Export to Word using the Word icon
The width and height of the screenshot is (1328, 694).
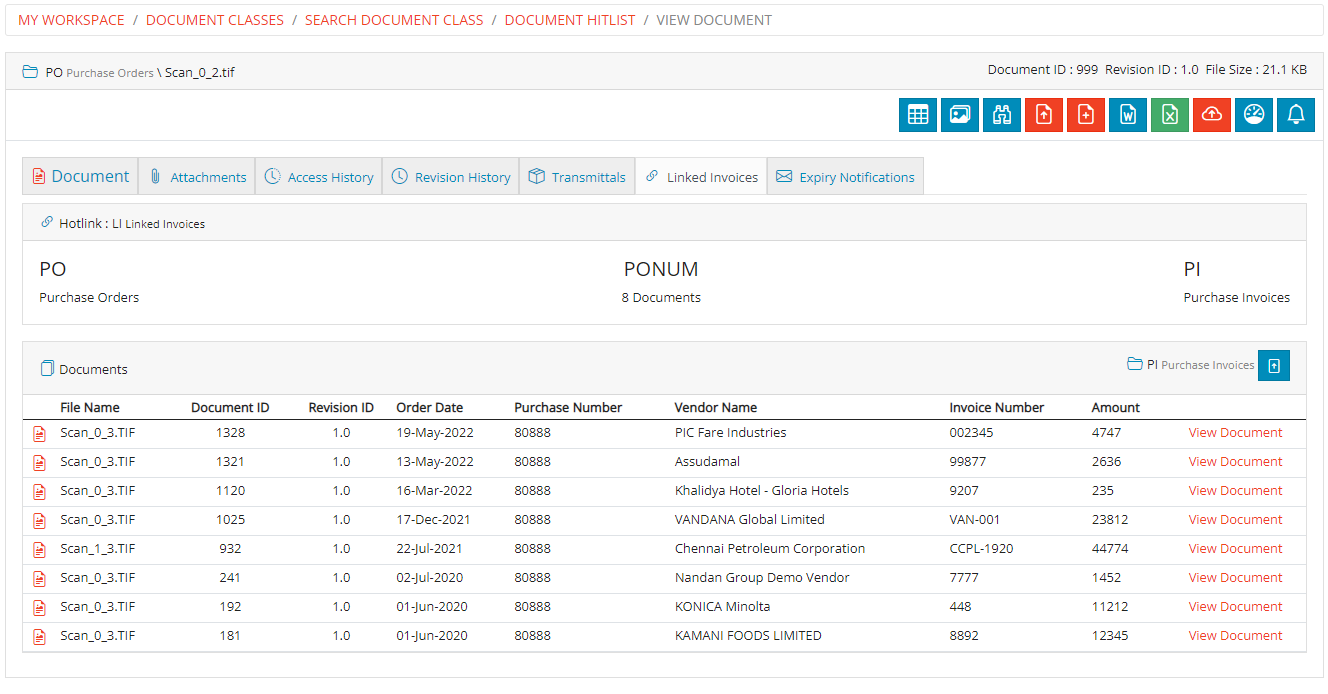1128,114
